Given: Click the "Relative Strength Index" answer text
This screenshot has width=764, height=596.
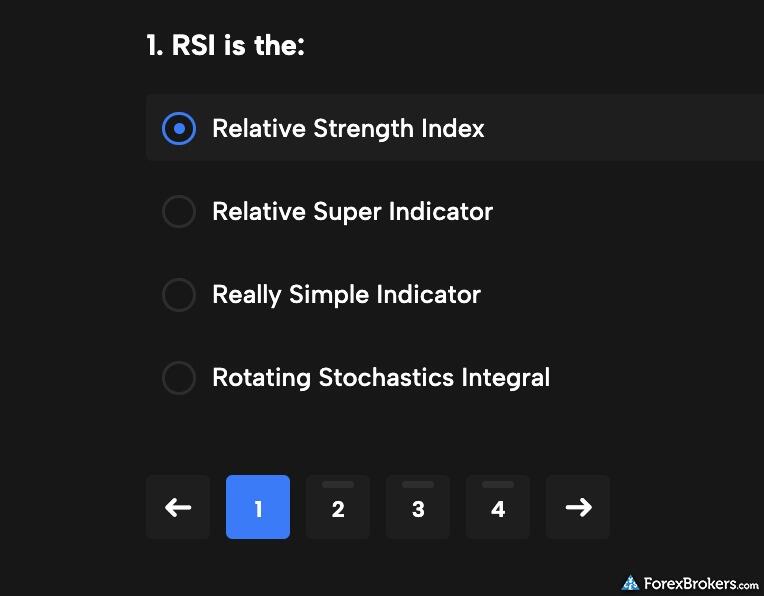Looking at the screenshot, I should 348,128.
